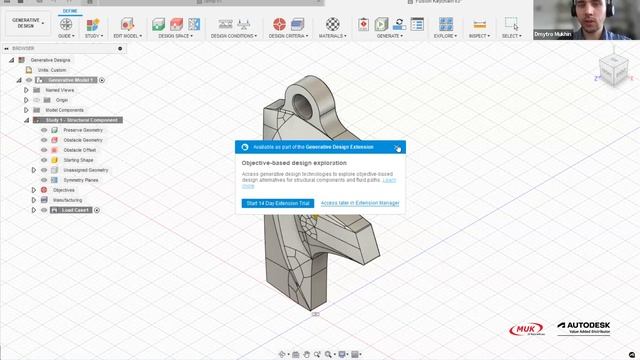
Task: Expand the Load Case1 node
Action: pyautogui.click(x=34, y=210)
